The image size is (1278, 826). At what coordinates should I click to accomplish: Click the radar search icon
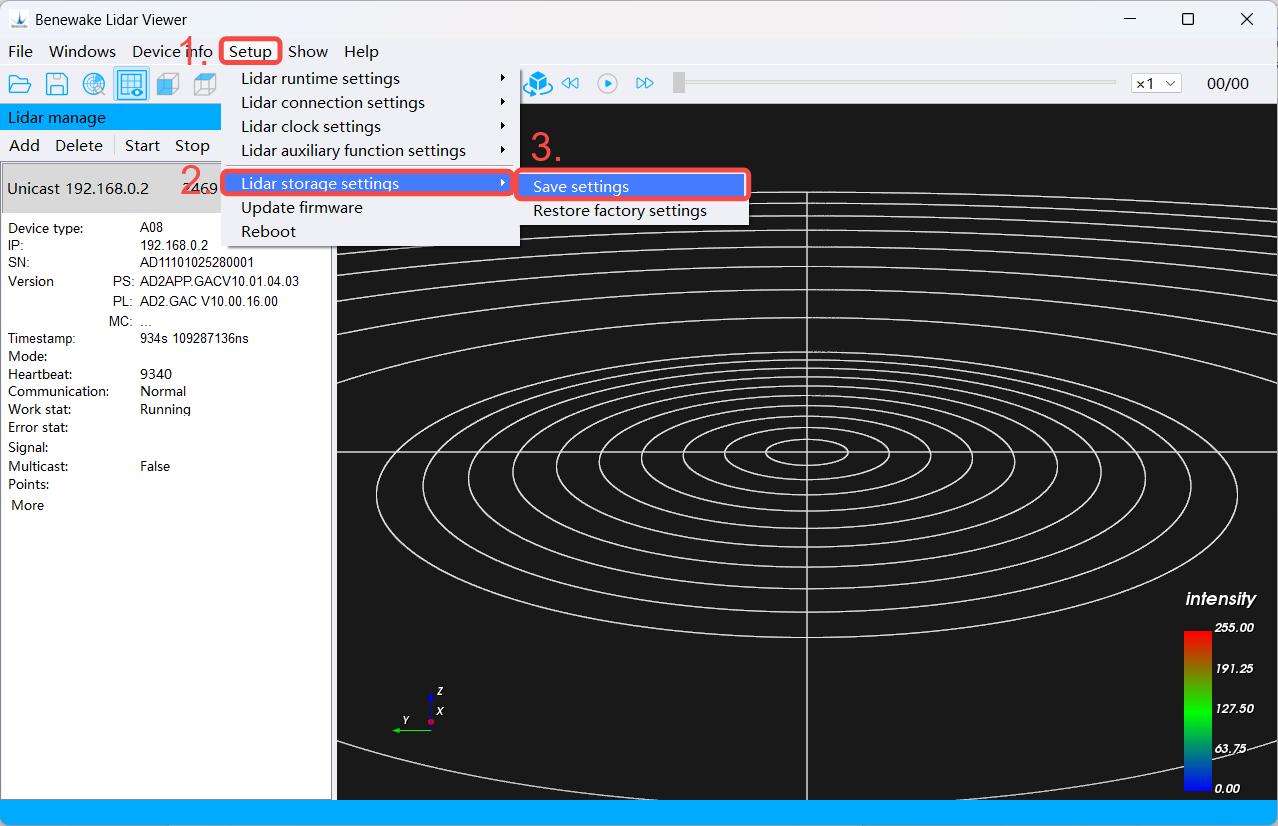[94, 84]
